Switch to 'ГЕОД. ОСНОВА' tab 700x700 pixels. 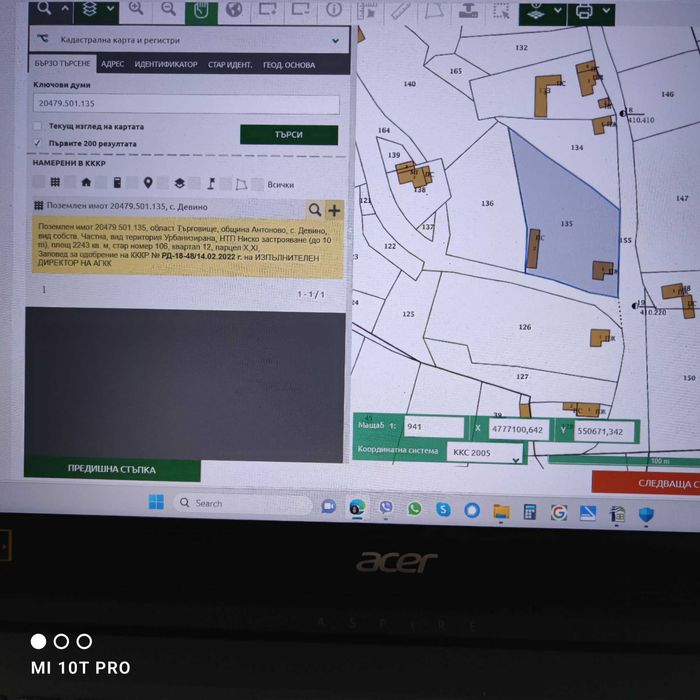pos(289,66)
